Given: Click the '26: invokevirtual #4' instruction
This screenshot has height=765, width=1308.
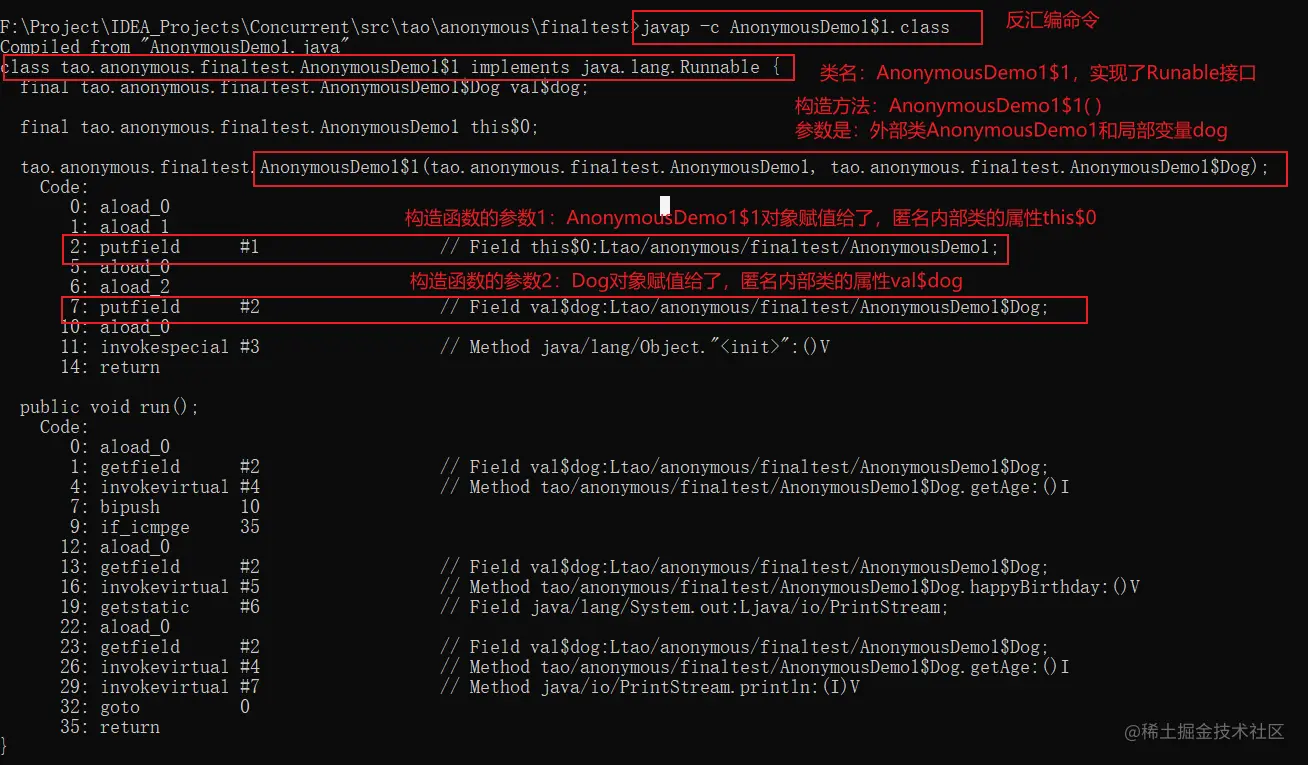Looking at the screenshot, I should (x=160, y=667).
